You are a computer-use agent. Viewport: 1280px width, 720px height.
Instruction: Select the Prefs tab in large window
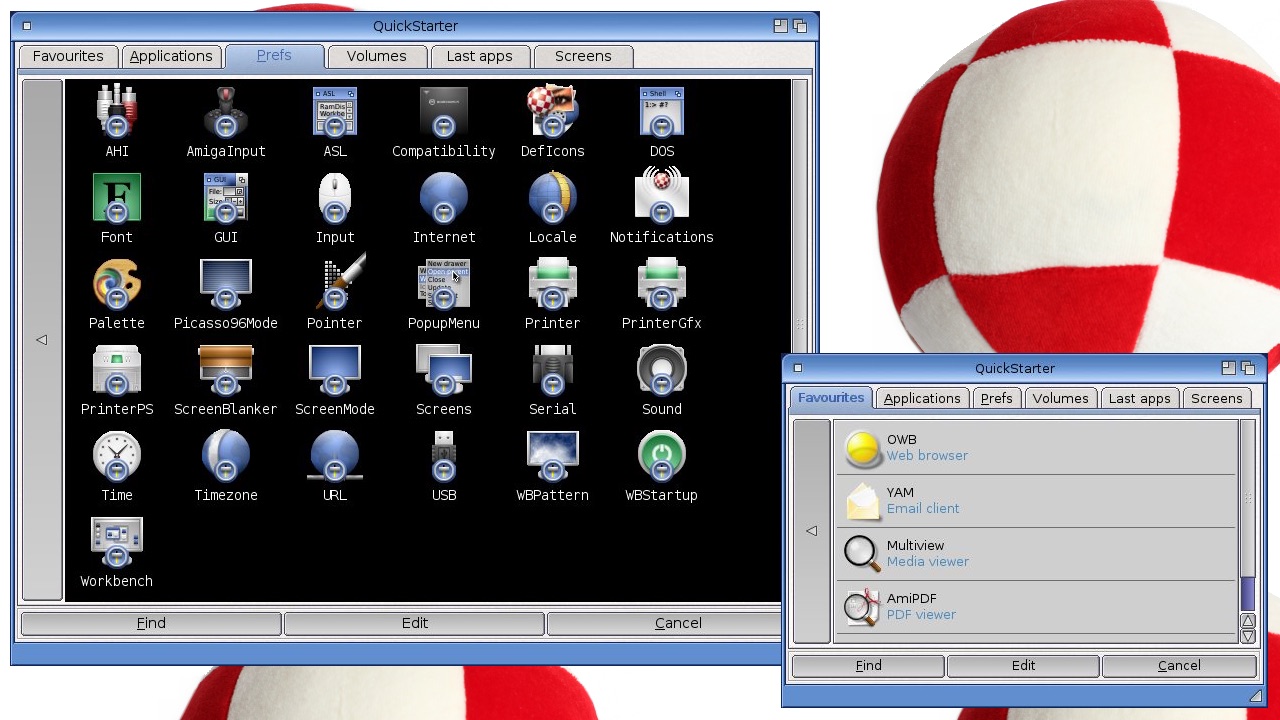point(274,56)
